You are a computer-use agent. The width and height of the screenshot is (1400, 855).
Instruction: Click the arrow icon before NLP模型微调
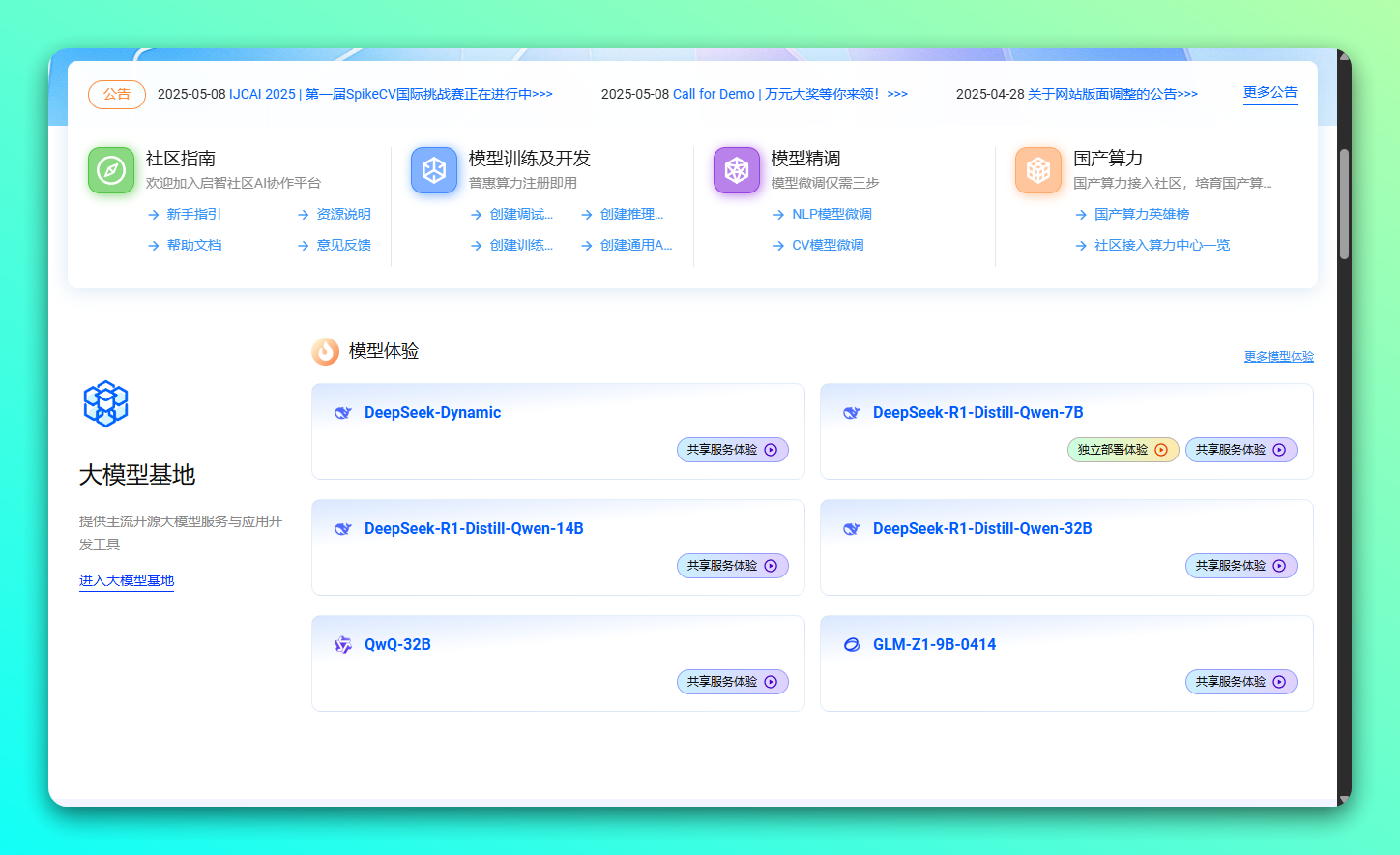779,215
